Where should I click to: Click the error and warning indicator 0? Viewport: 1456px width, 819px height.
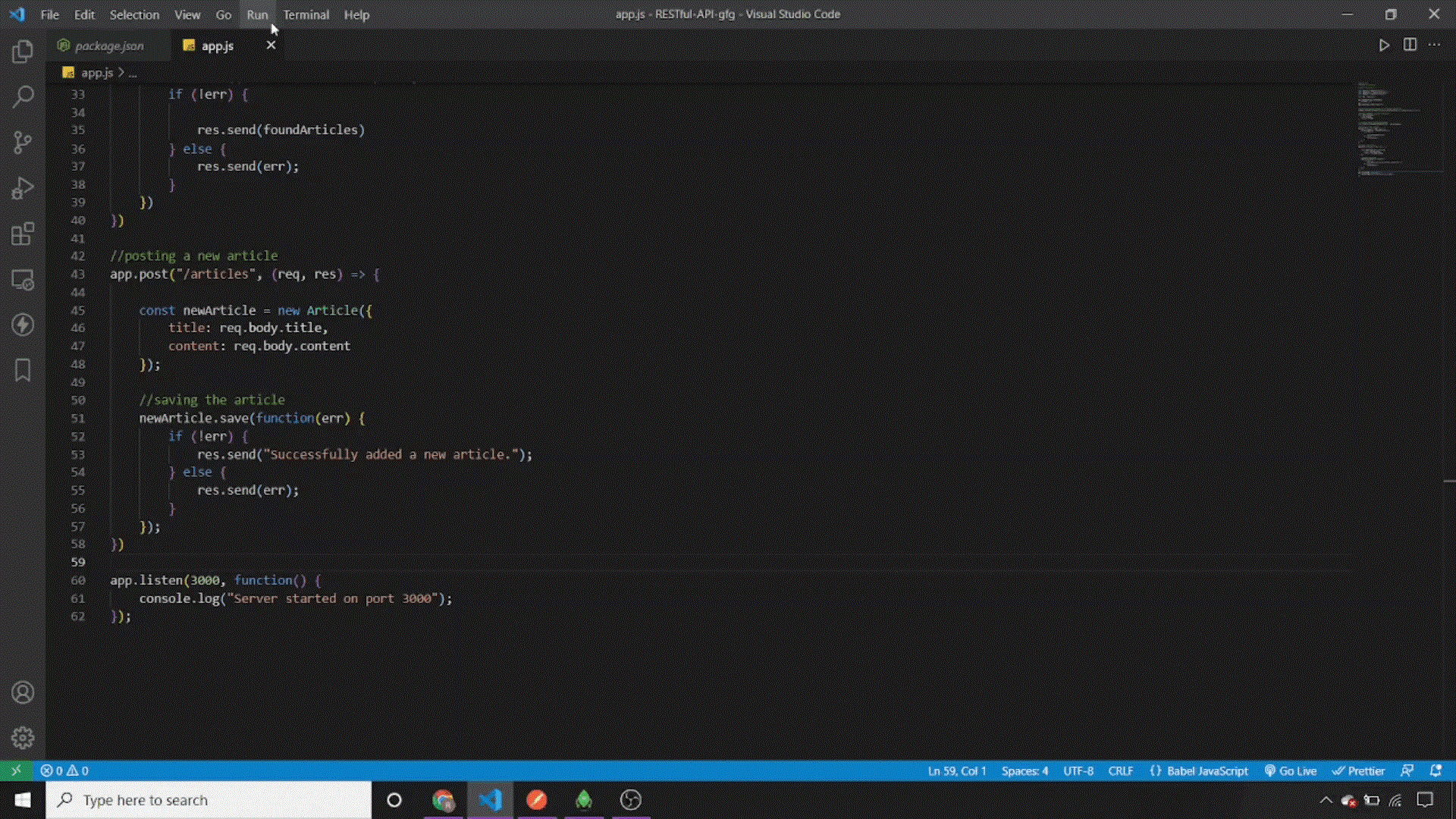(x=64, y=770)
